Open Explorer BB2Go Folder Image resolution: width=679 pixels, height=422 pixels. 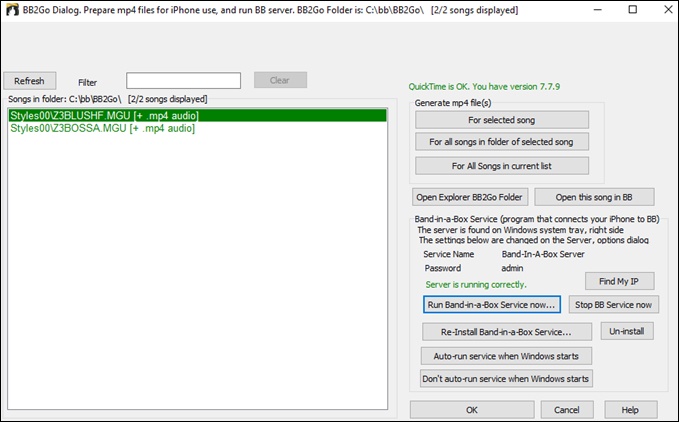coord(470,197)
